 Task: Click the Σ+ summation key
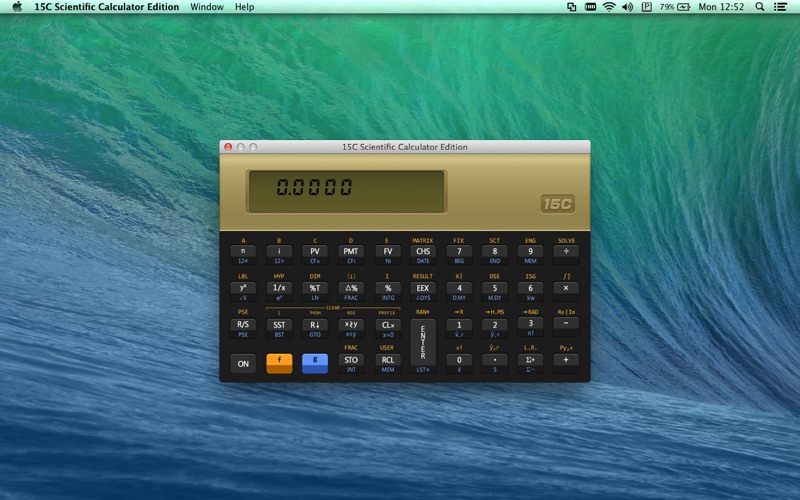point(530,363)
